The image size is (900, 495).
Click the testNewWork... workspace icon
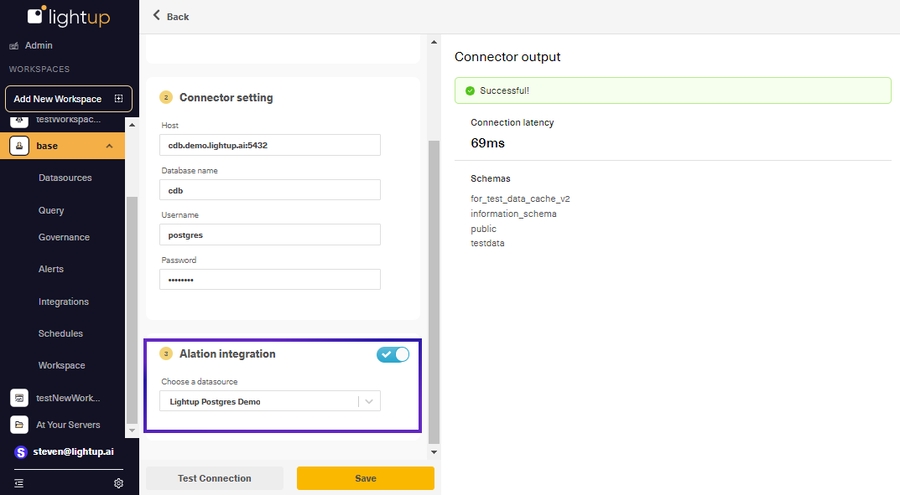(18, 398)
